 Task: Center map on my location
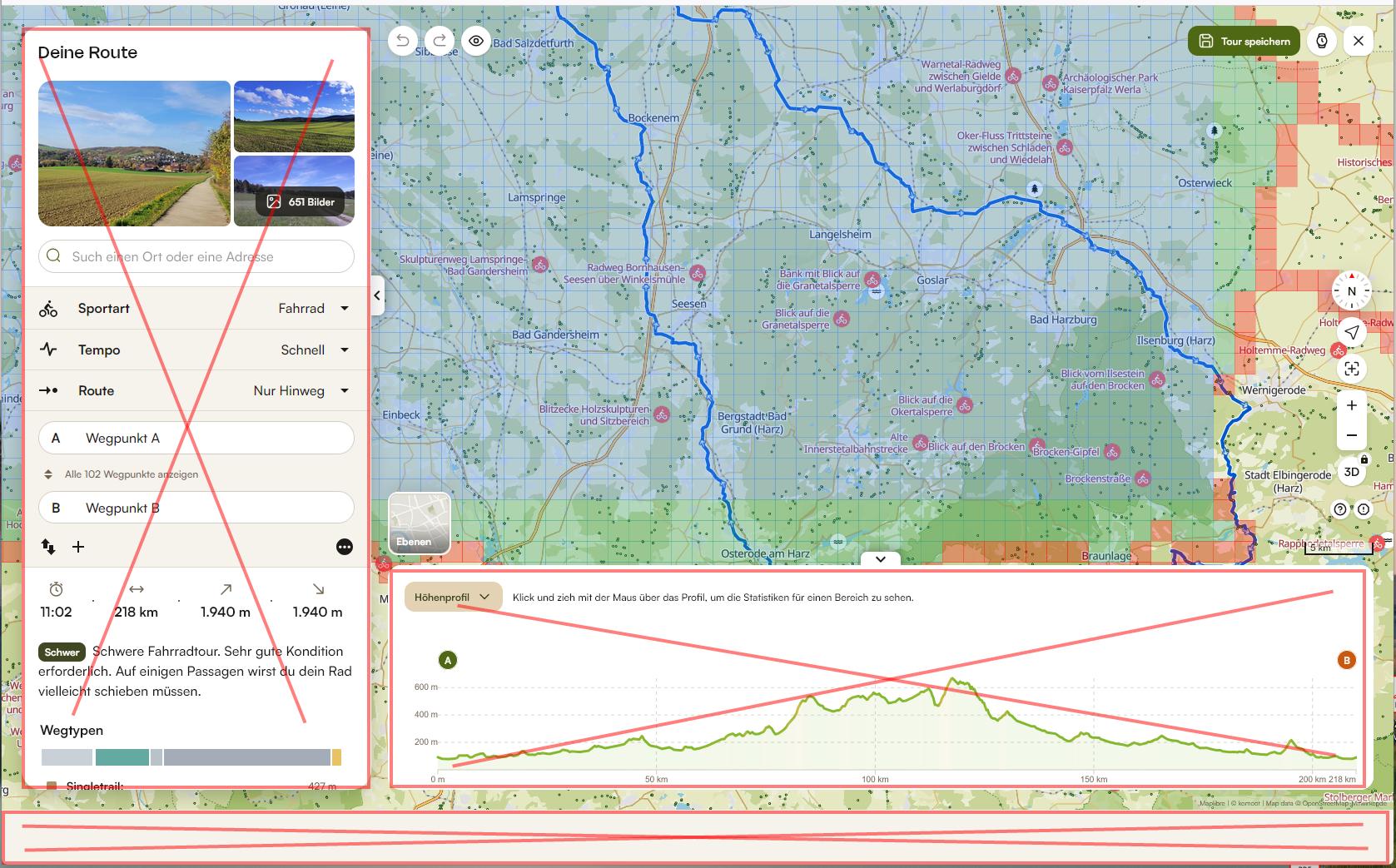coord(1351,332)
